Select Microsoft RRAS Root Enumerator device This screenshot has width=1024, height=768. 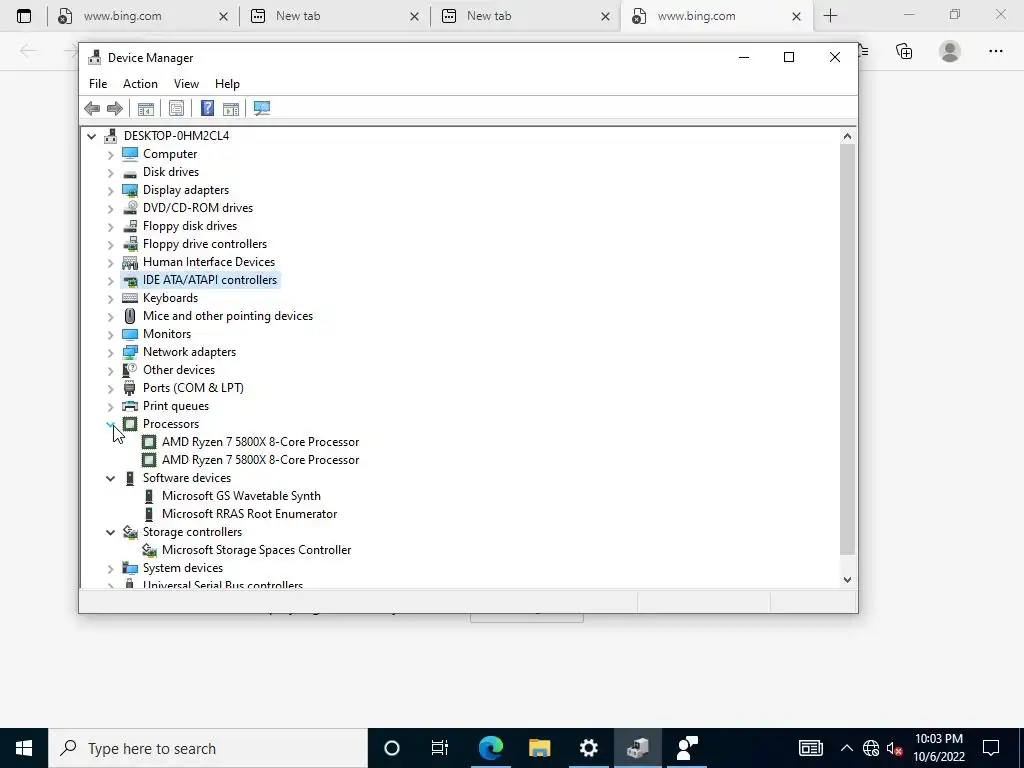pos(249,514)
